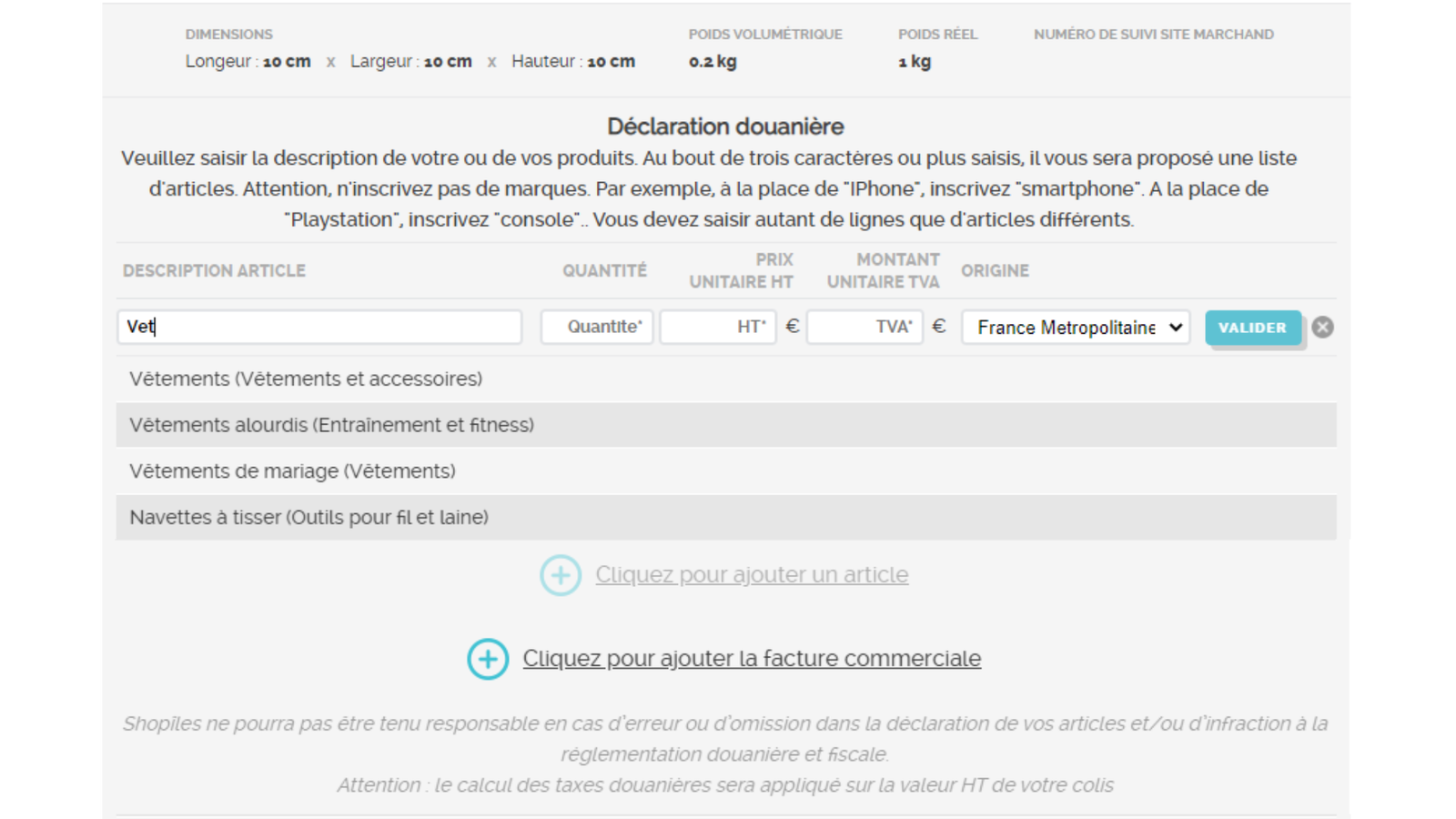
Task: Click the plus icon to add an article
Action: click(561, 575)
